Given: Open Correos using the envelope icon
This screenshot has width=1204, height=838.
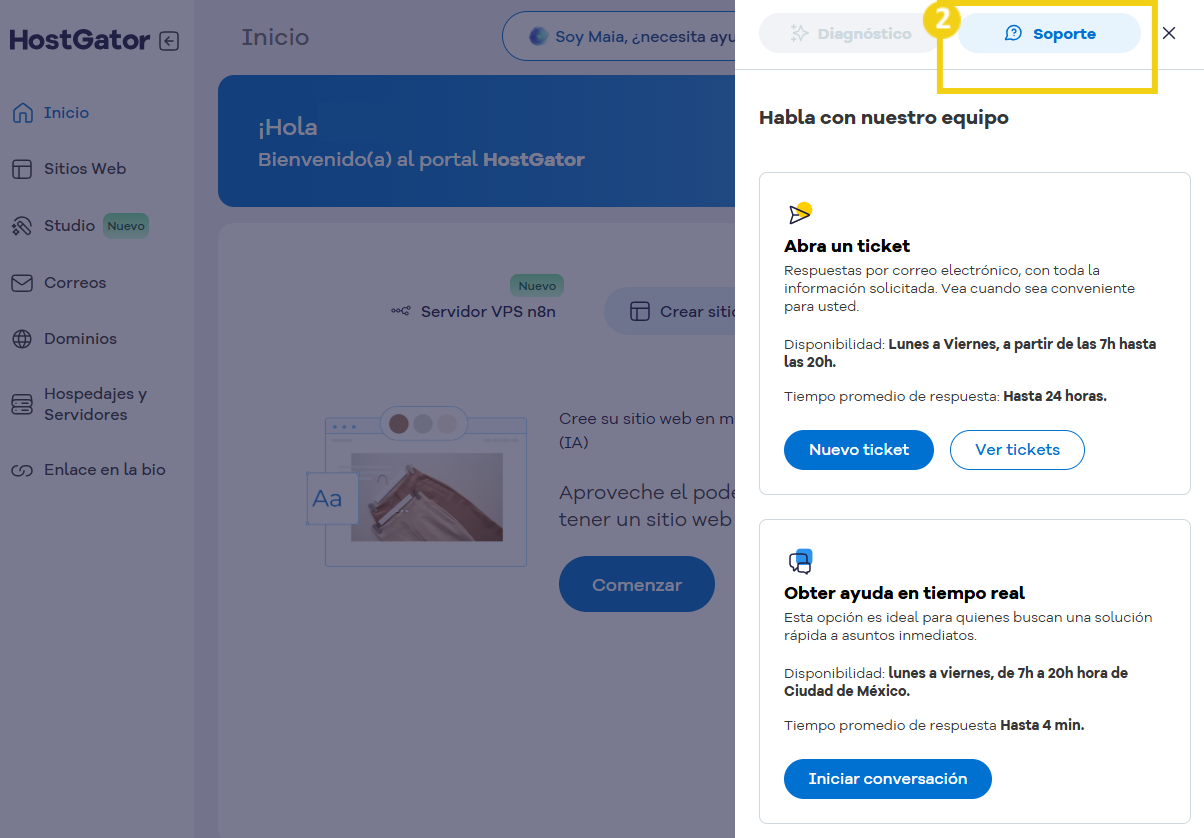Looking at the screenshot, I should tap(22, 282).
